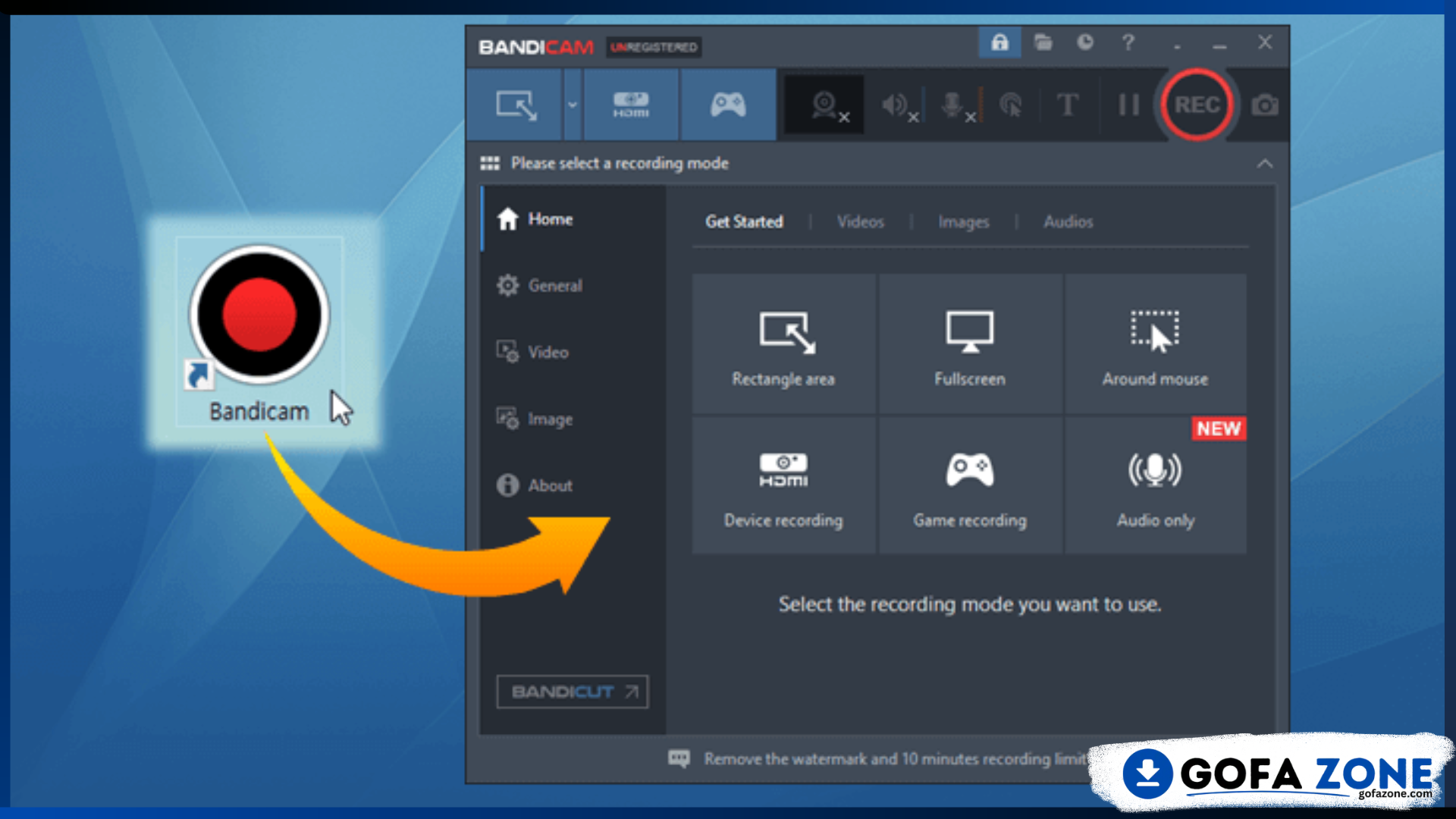Screen dimensions: 1456x819
Task: Choose the Game recording tile
Action: coord(970,485)
